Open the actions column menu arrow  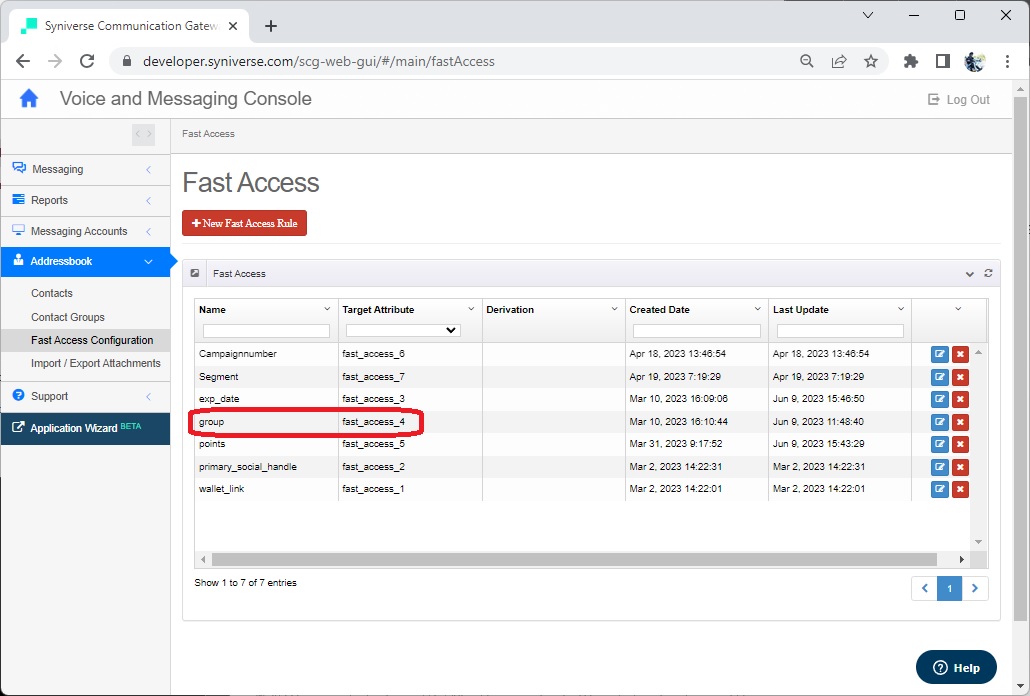click(958, 309)
